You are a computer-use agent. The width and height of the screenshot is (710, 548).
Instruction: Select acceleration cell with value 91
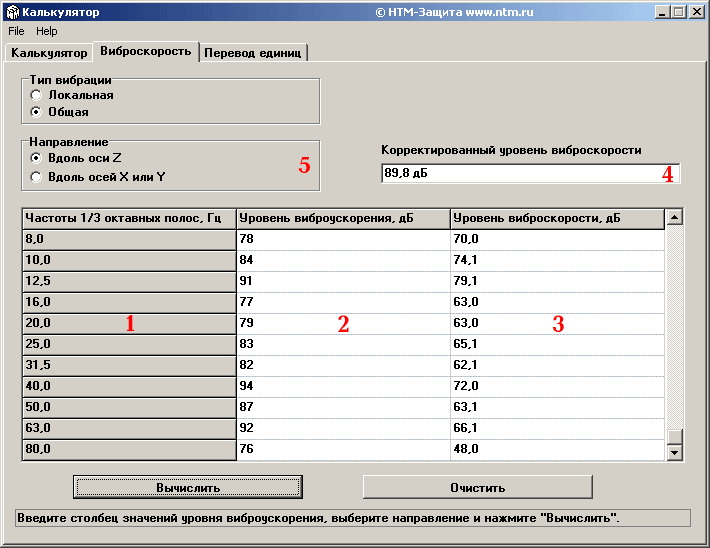[x=343, y=282]
